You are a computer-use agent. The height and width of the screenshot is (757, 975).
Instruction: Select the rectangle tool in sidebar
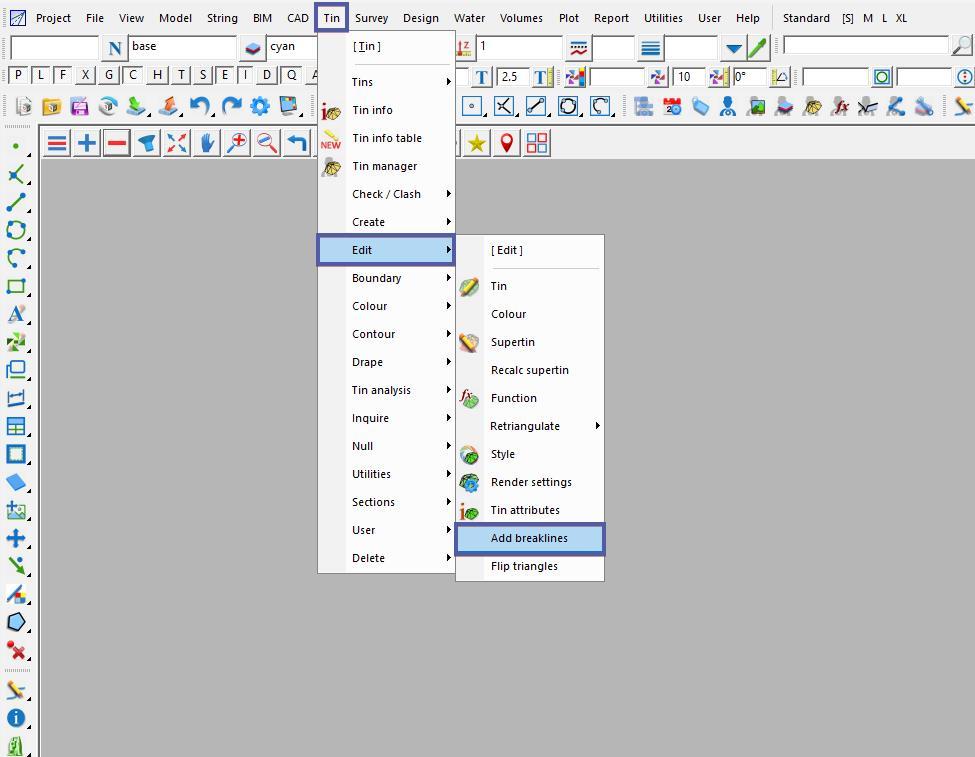coord(16,286)
